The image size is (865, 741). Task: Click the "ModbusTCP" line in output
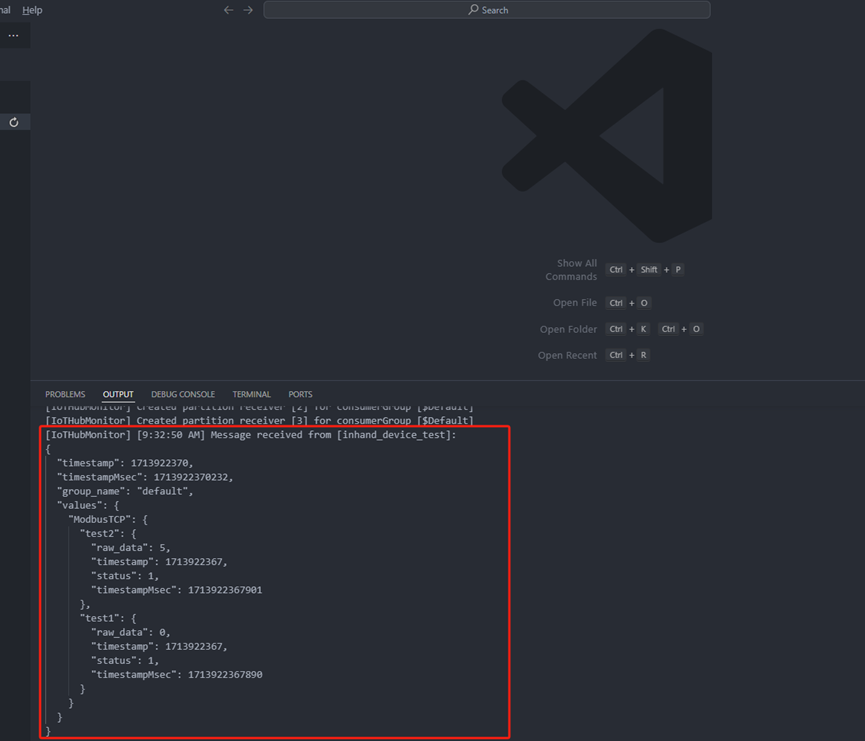109,520
